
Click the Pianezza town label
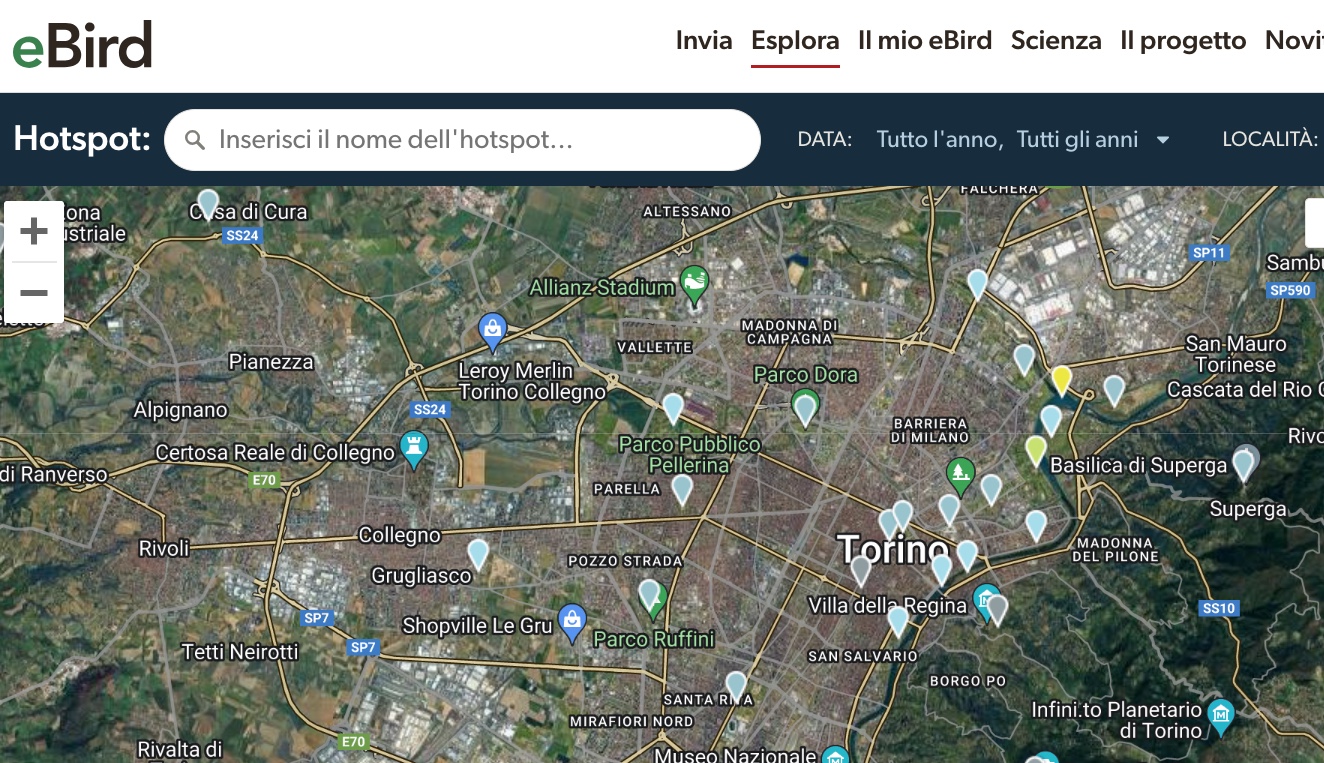click(x=271, y=362)
